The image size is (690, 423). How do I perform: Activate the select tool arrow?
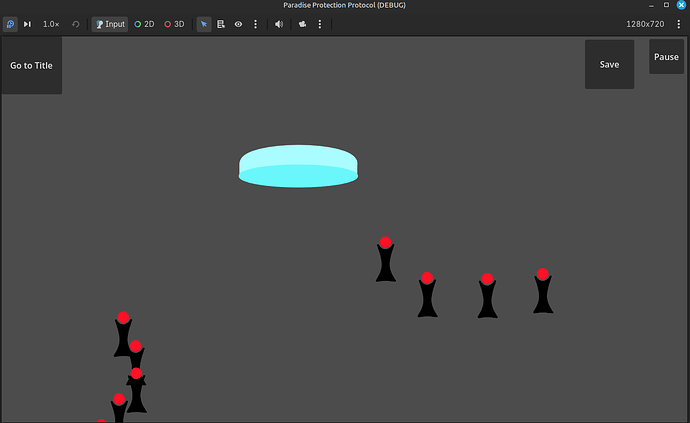click(204, 24)
